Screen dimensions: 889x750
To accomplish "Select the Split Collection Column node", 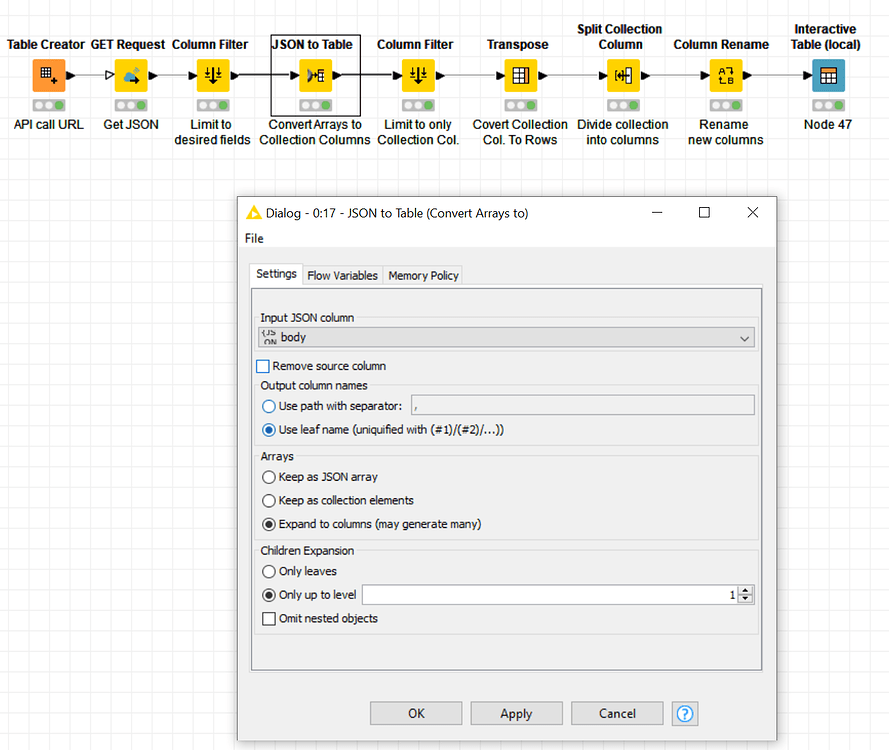I will (x=620, y=75).
